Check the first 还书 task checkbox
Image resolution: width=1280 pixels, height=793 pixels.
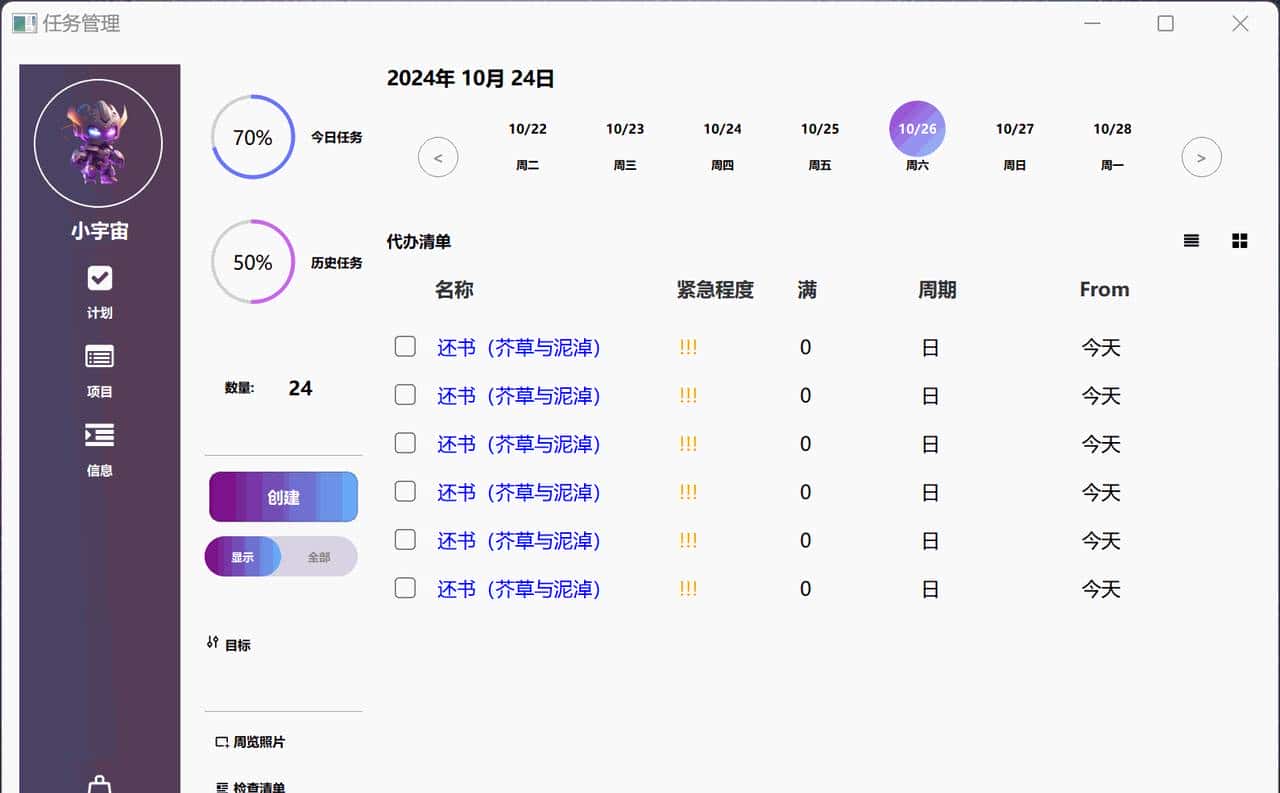[x=404, y=345]
